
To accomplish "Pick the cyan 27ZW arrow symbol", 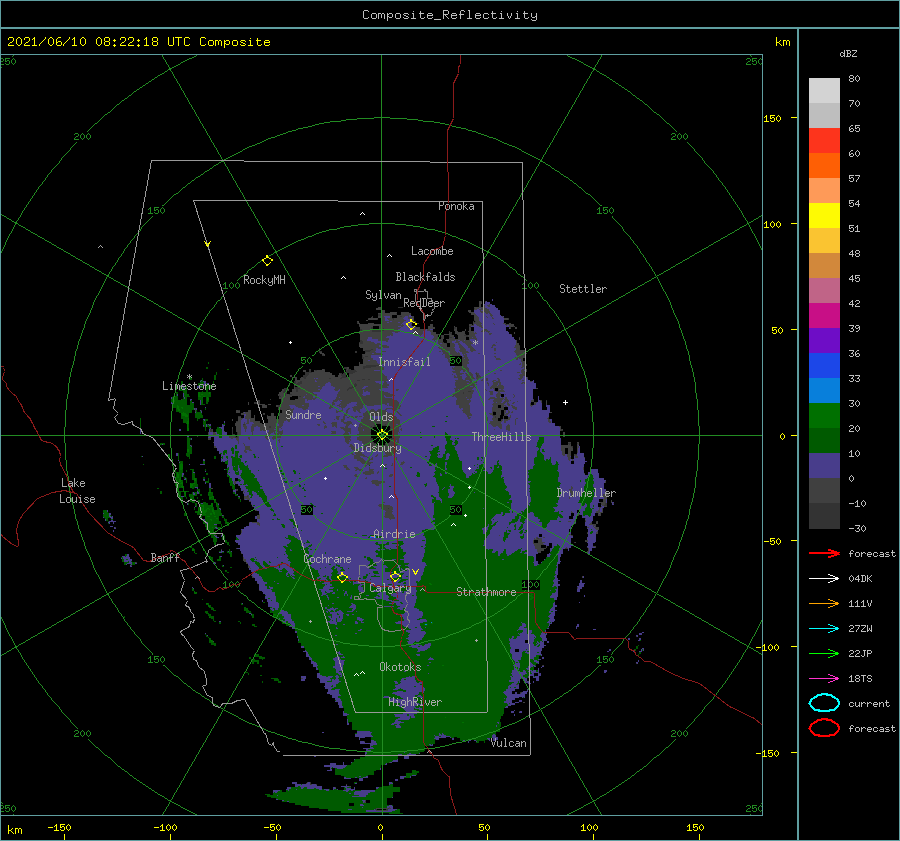I will point(824,629).
